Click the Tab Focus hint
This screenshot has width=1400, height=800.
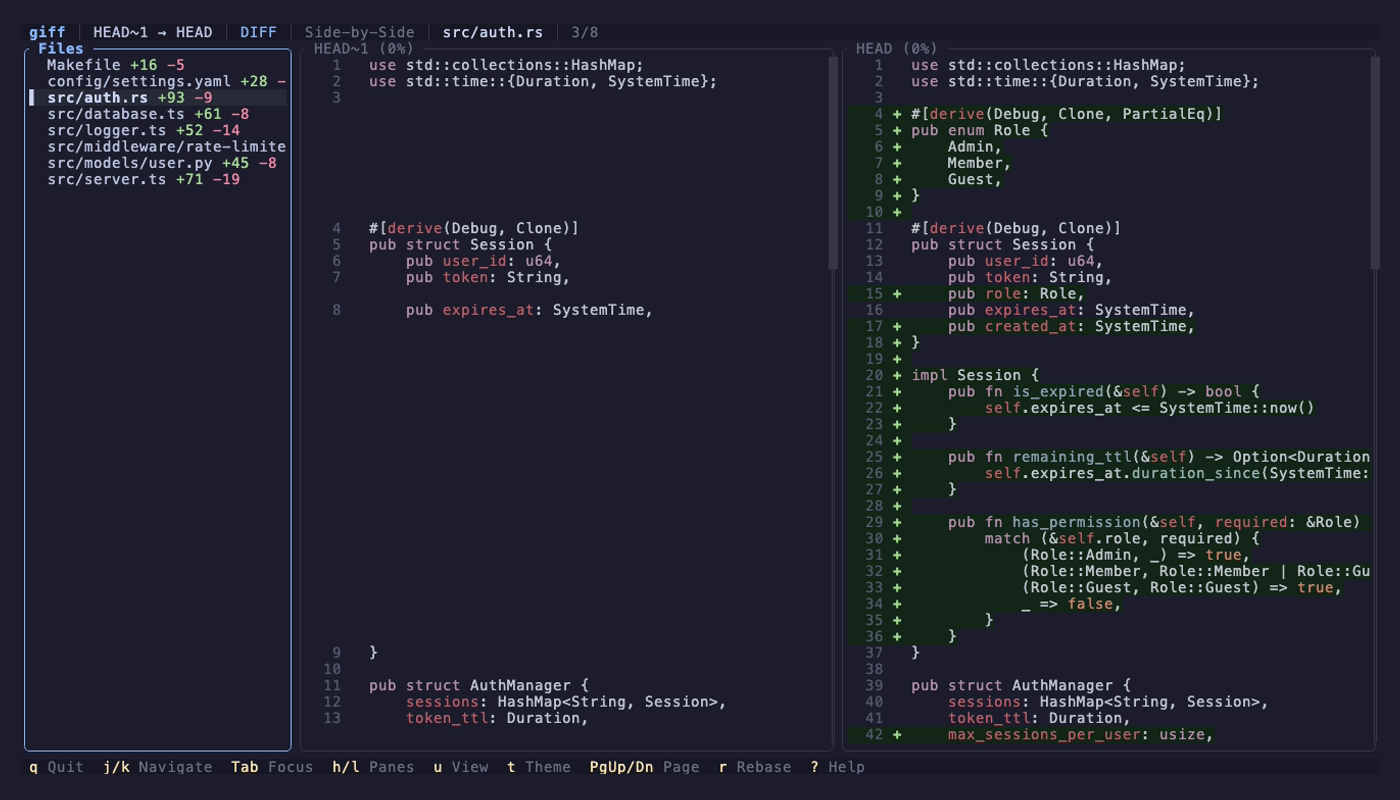[272, 767]
